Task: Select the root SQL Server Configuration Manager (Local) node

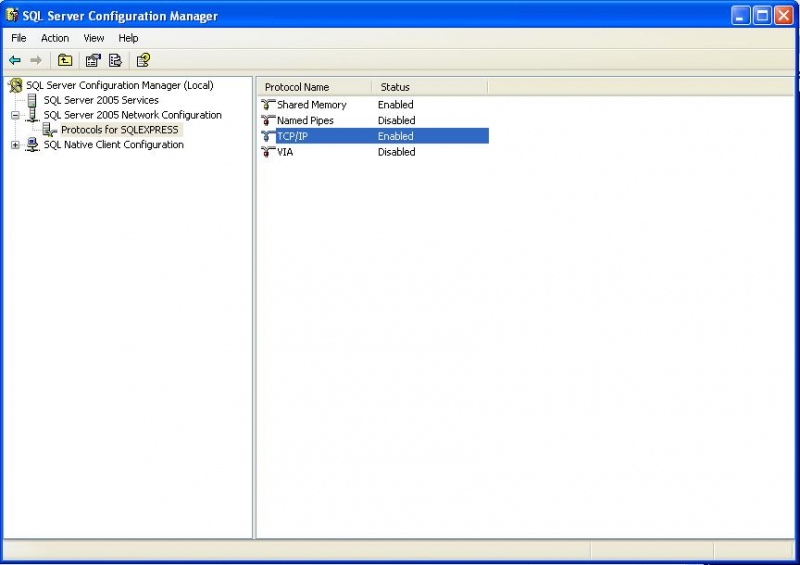Action: point(119,86)
